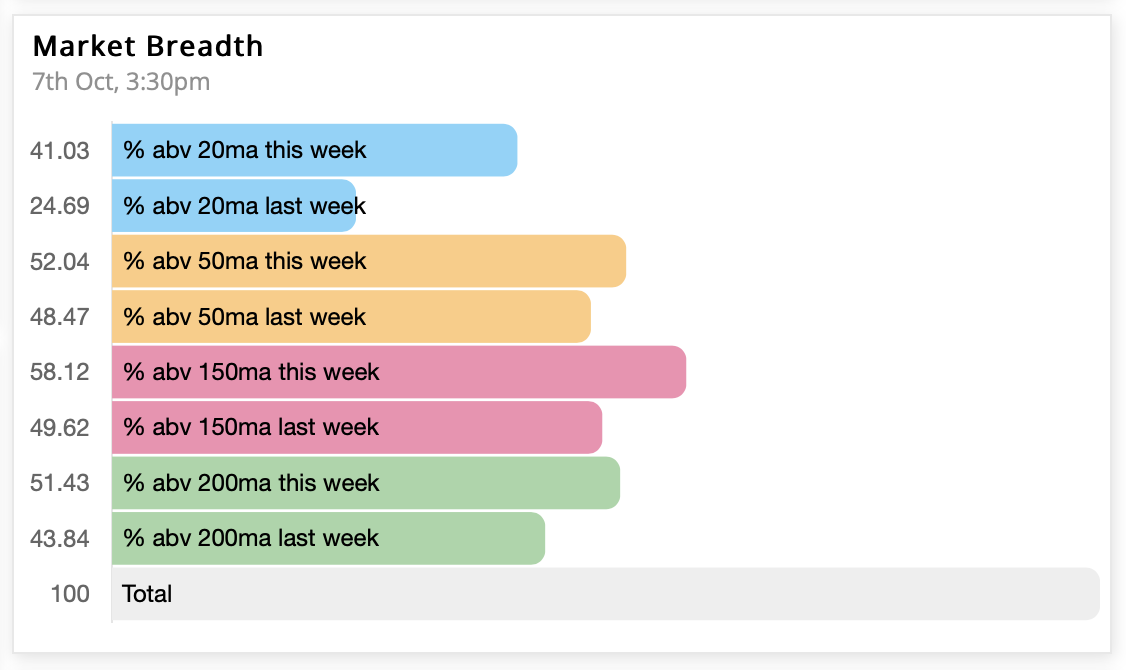Click the 49.62 value label

(x=60, y=428)
